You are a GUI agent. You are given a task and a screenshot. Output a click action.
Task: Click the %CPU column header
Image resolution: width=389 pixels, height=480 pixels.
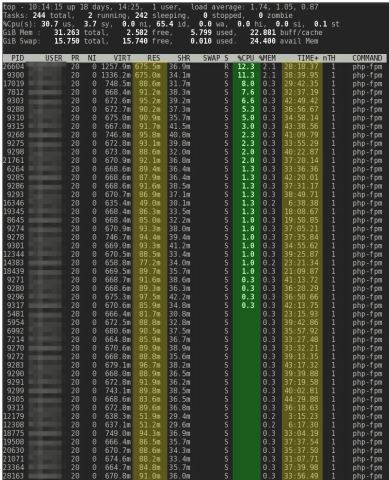coord(246,58)
